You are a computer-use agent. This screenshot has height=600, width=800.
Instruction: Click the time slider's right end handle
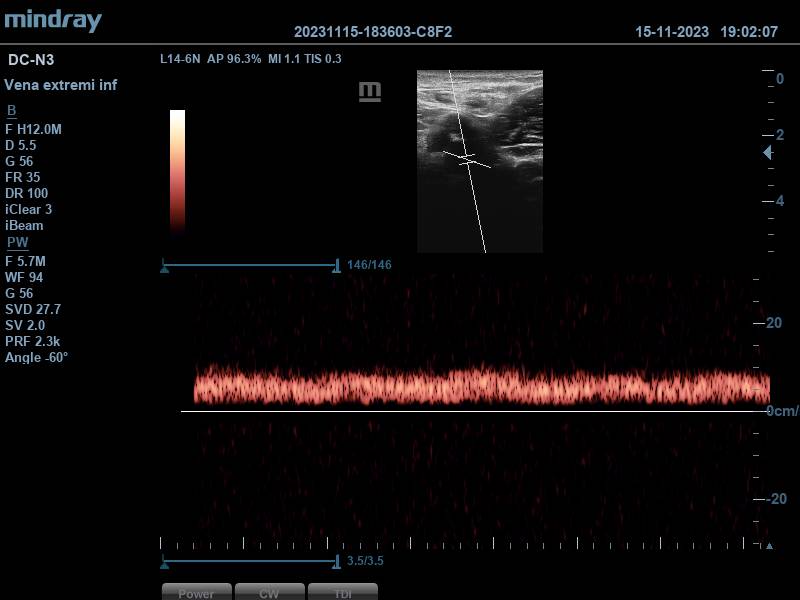coord(337,561)
